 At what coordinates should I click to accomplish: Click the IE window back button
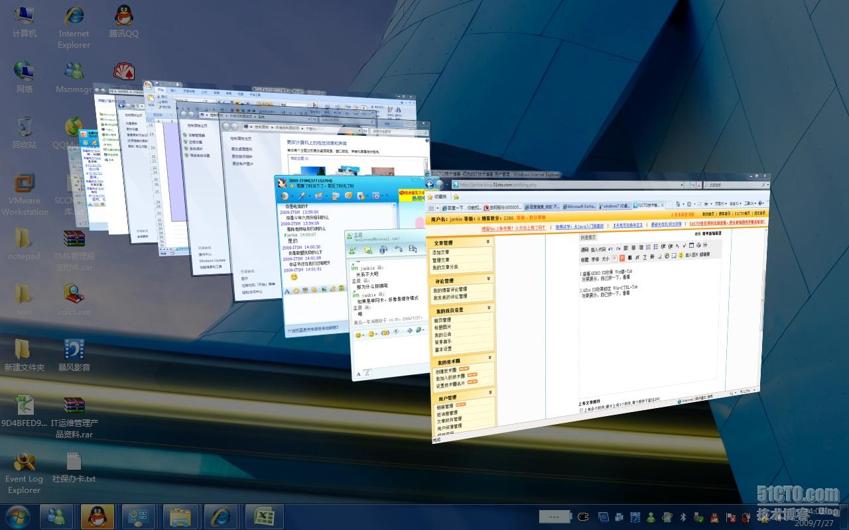click(x=432, y=185)
